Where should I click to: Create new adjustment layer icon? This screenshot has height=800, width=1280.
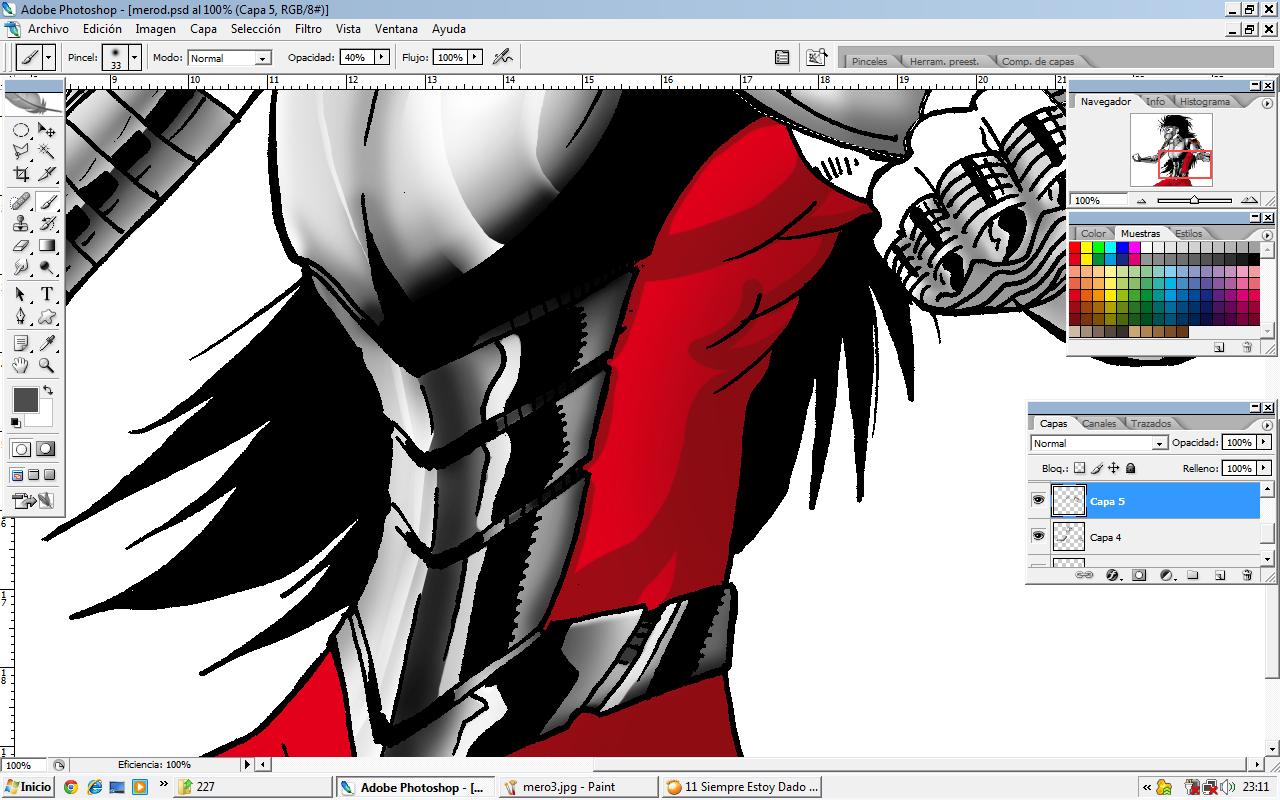coord(1166,575)
